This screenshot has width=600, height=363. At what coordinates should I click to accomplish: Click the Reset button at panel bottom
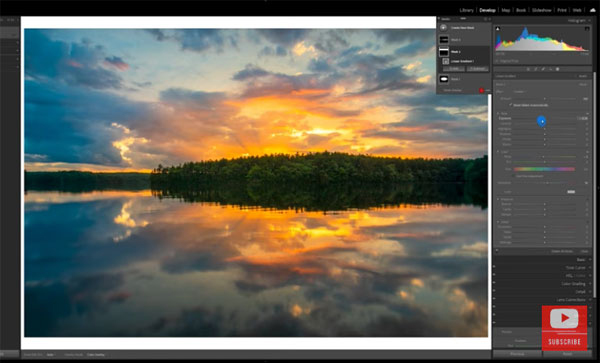coord(567,354)
